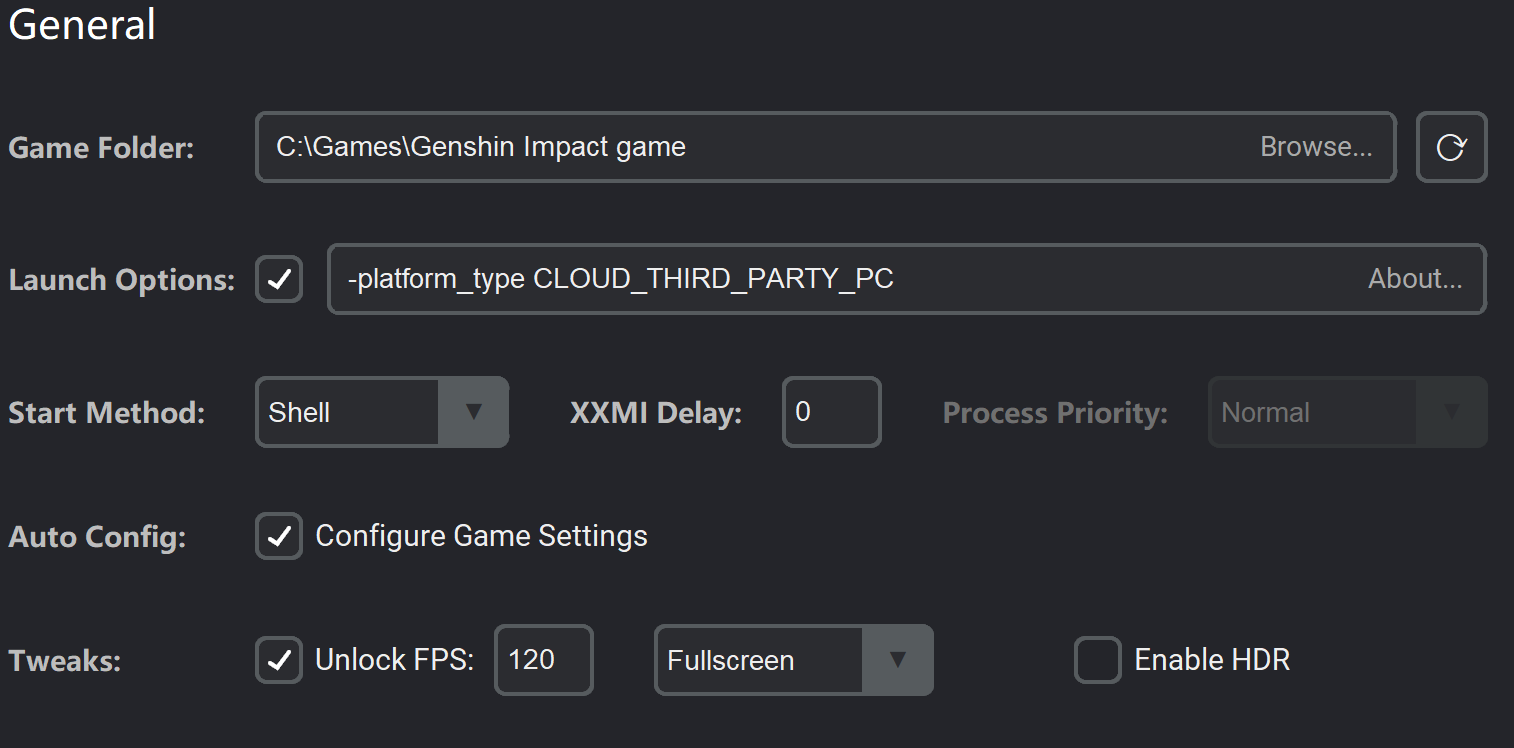The height and width of the screenshot is (748, 1514).
Task: Enable the HDR checkbox
Action: click(x=1098, y=660)
